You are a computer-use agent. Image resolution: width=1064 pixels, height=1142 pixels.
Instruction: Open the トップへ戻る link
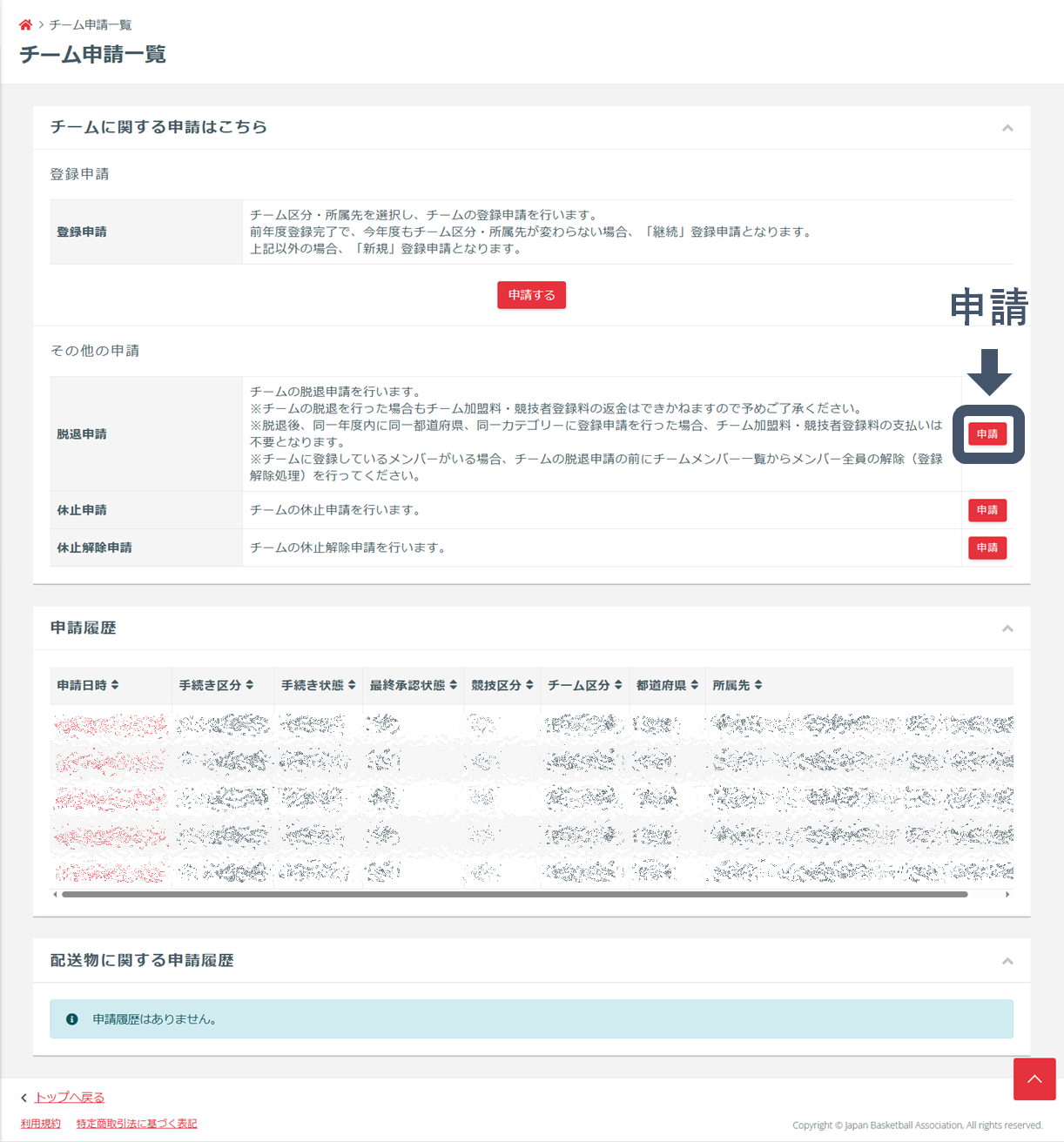click(69, 1098)
